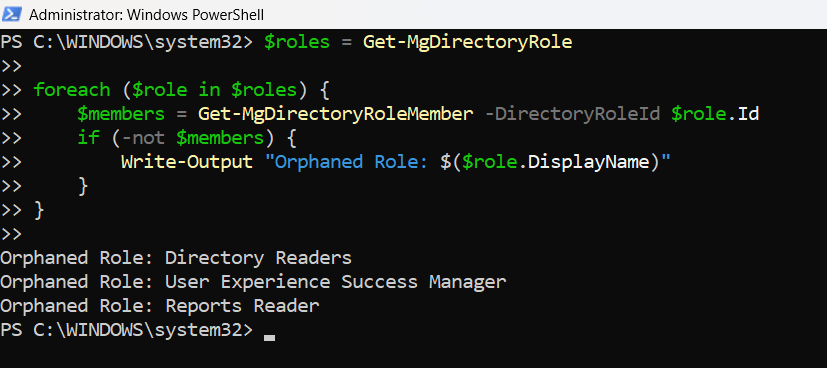The image size is (827, 368).
Task: Click the blinking cursor at final prompt
Action: (270, 338)
